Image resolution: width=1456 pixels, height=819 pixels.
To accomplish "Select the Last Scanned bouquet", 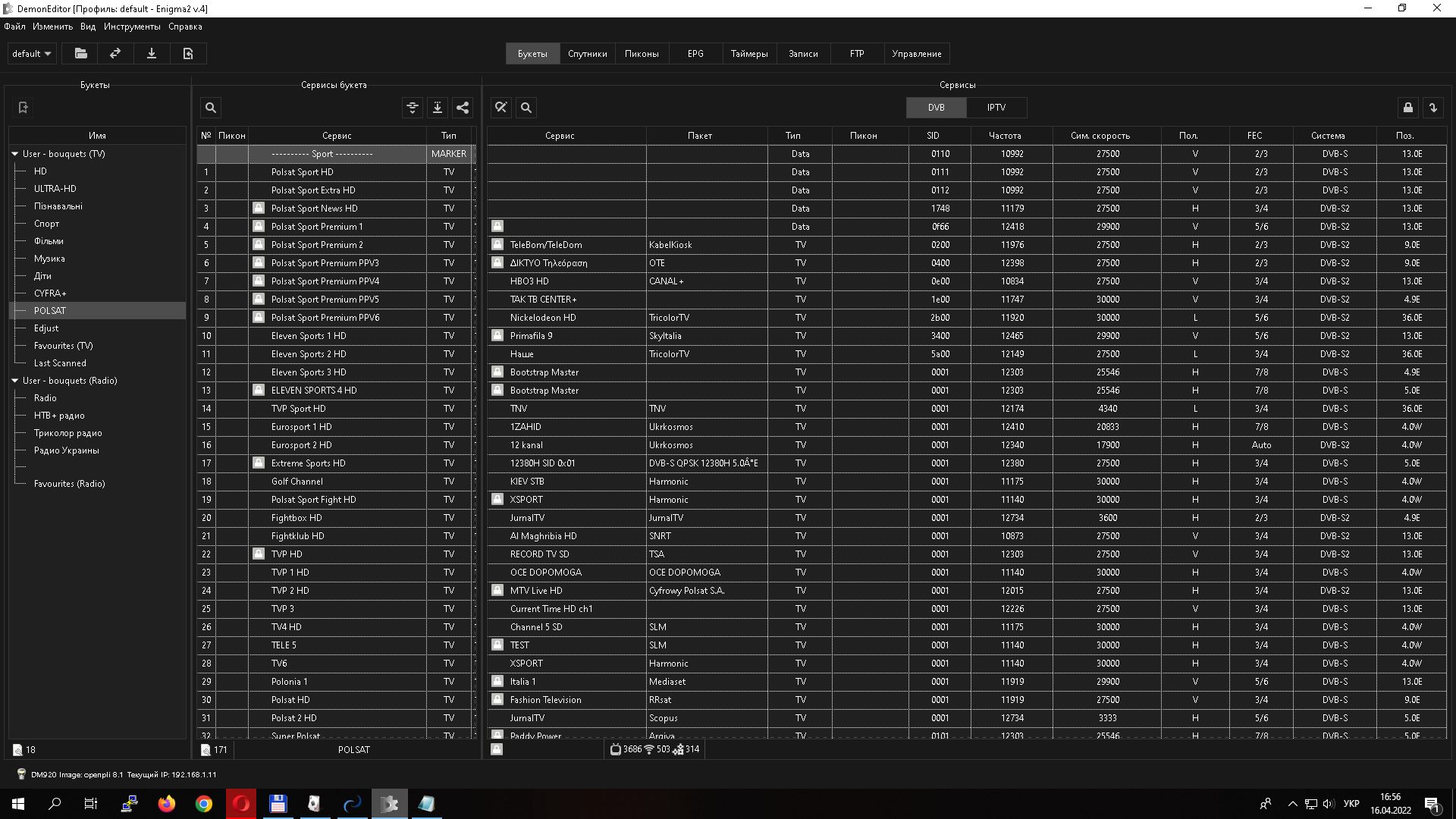I will [97, 363].
